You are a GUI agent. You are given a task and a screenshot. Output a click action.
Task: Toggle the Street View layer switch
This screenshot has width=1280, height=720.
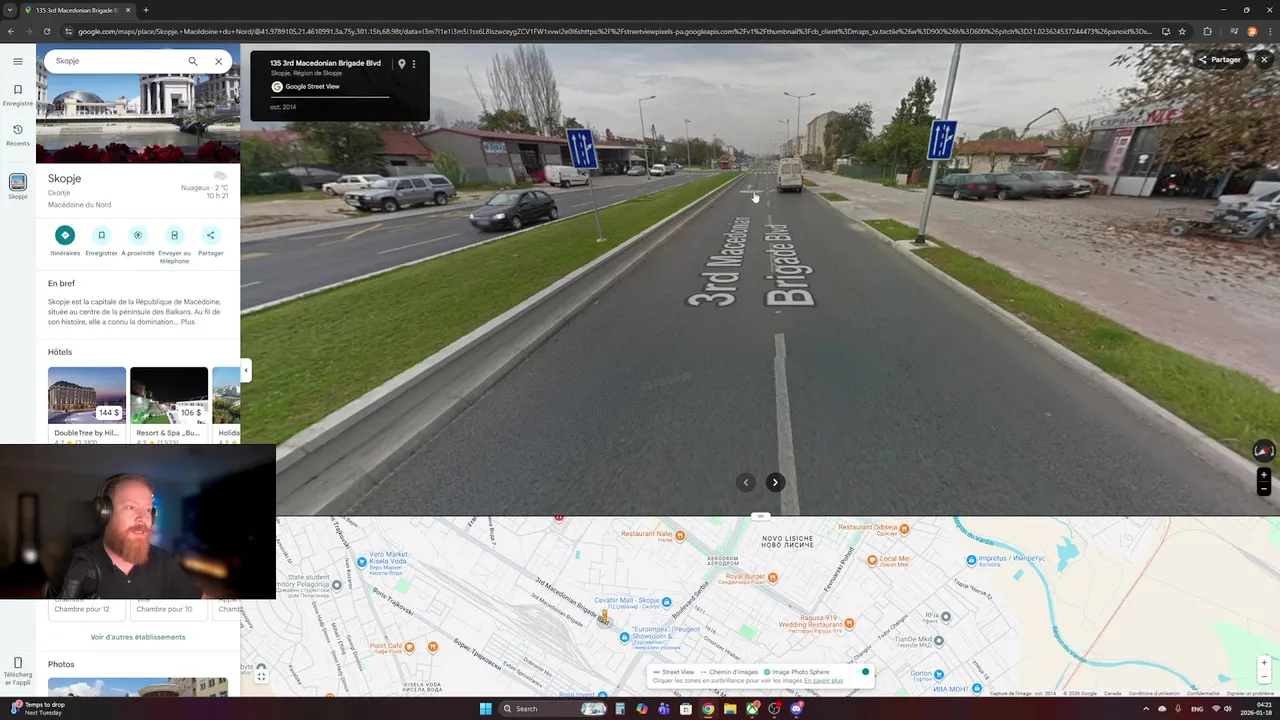(862, 672)
